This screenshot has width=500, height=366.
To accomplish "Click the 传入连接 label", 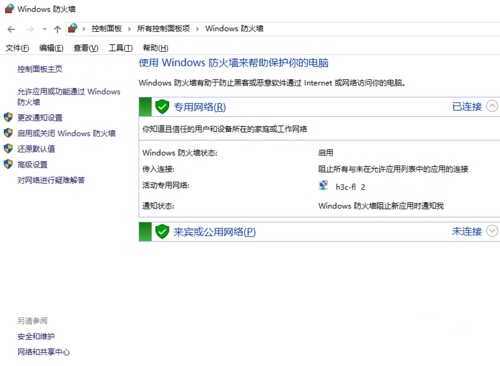I will click(158, 169).
